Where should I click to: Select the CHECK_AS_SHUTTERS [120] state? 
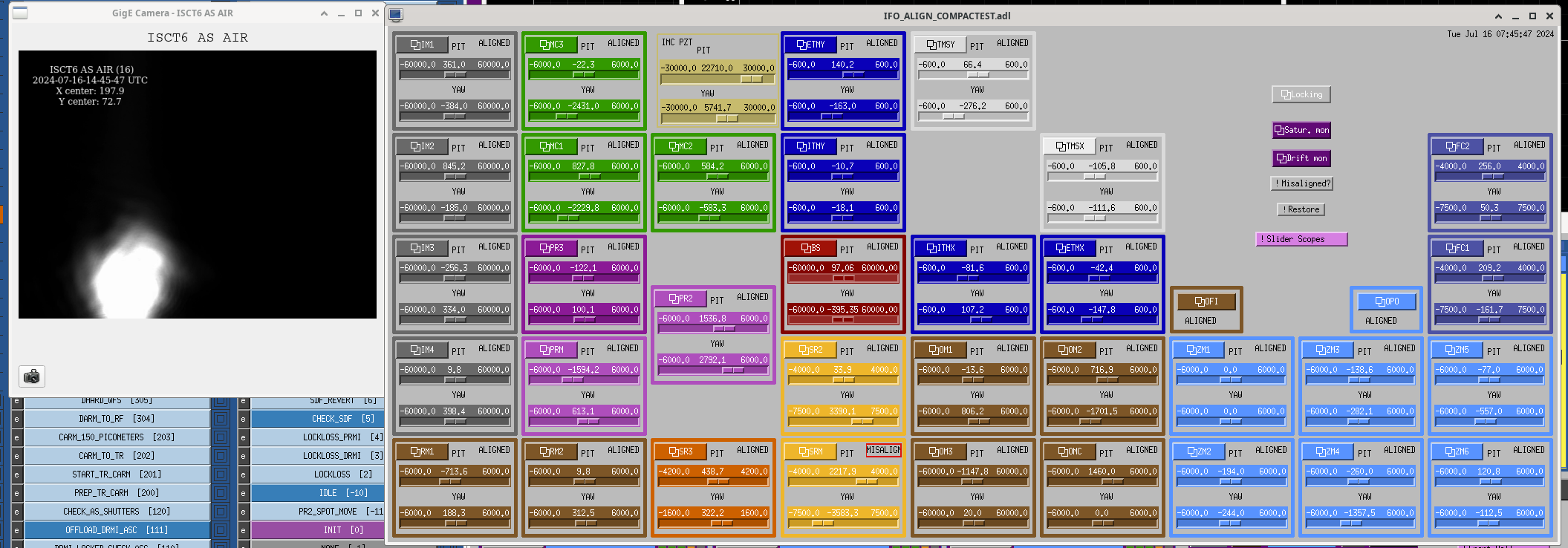coord(117,512)
